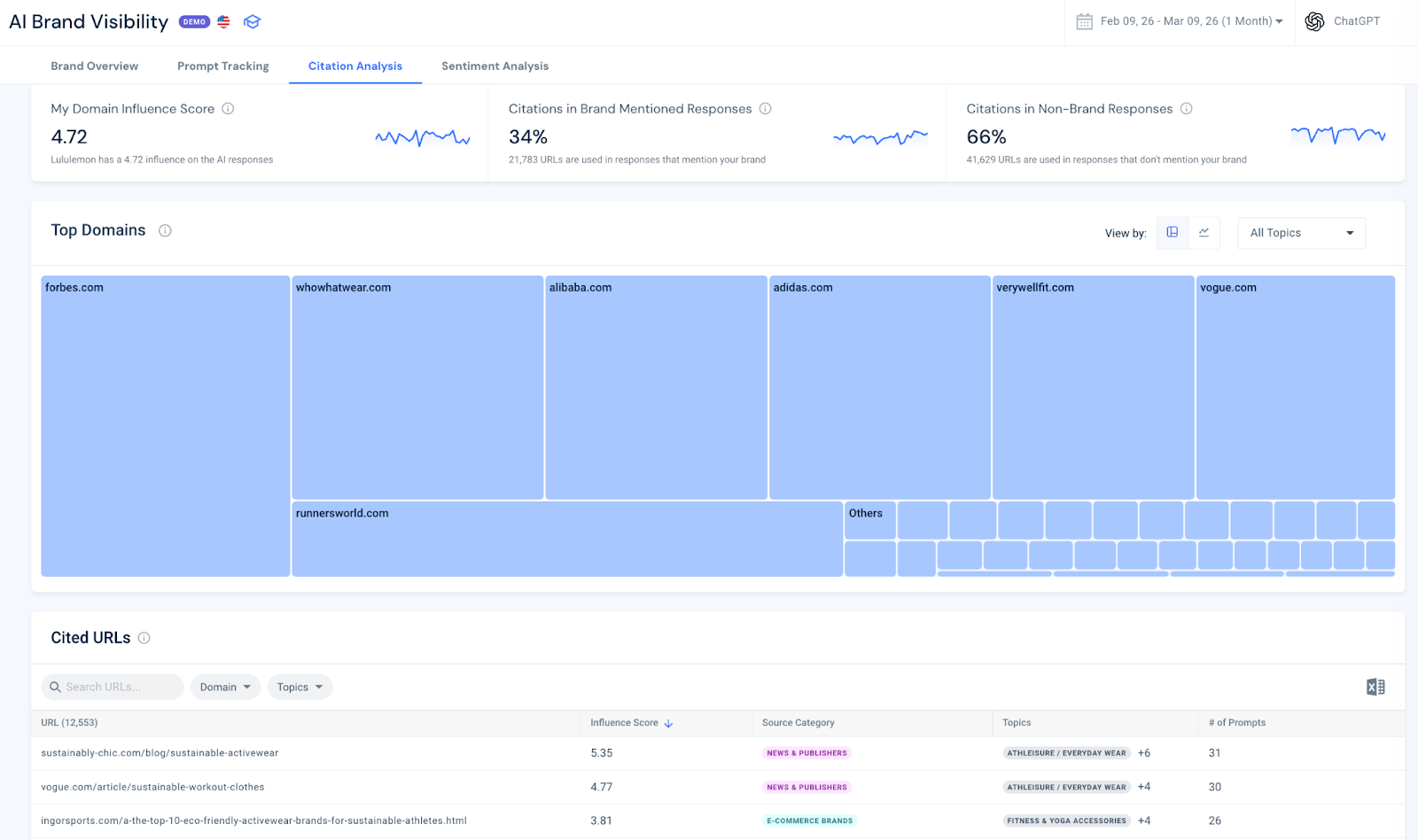Click prompts count 31
1418x840 pixels.
tap(1214, 753)
